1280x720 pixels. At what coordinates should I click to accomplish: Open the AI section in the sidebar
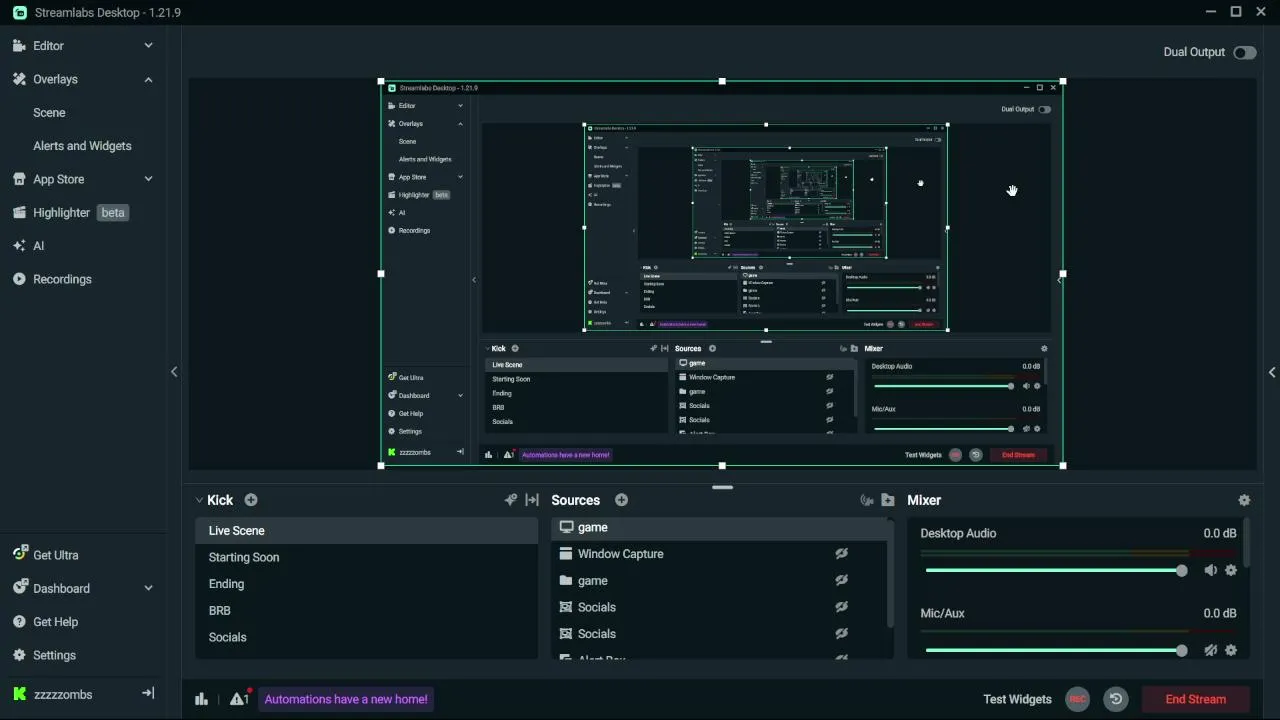(38, 246)
